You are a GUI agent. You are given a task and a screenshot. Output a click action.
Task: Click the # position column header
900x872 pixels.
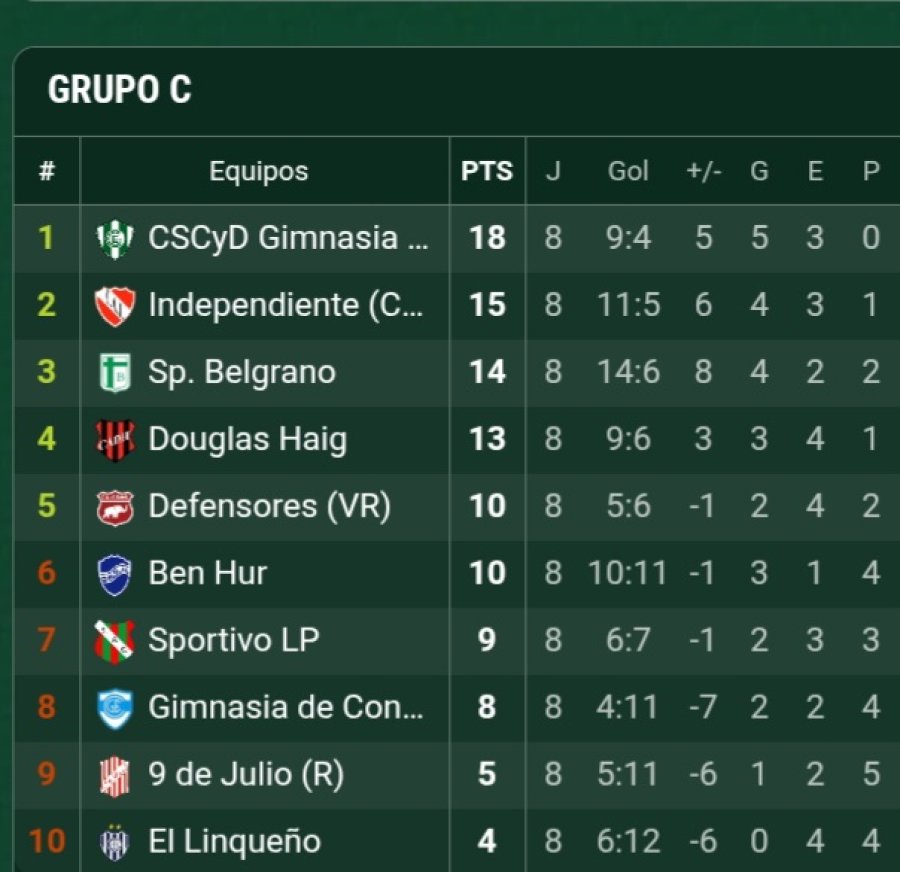click(x=46, y=171)
